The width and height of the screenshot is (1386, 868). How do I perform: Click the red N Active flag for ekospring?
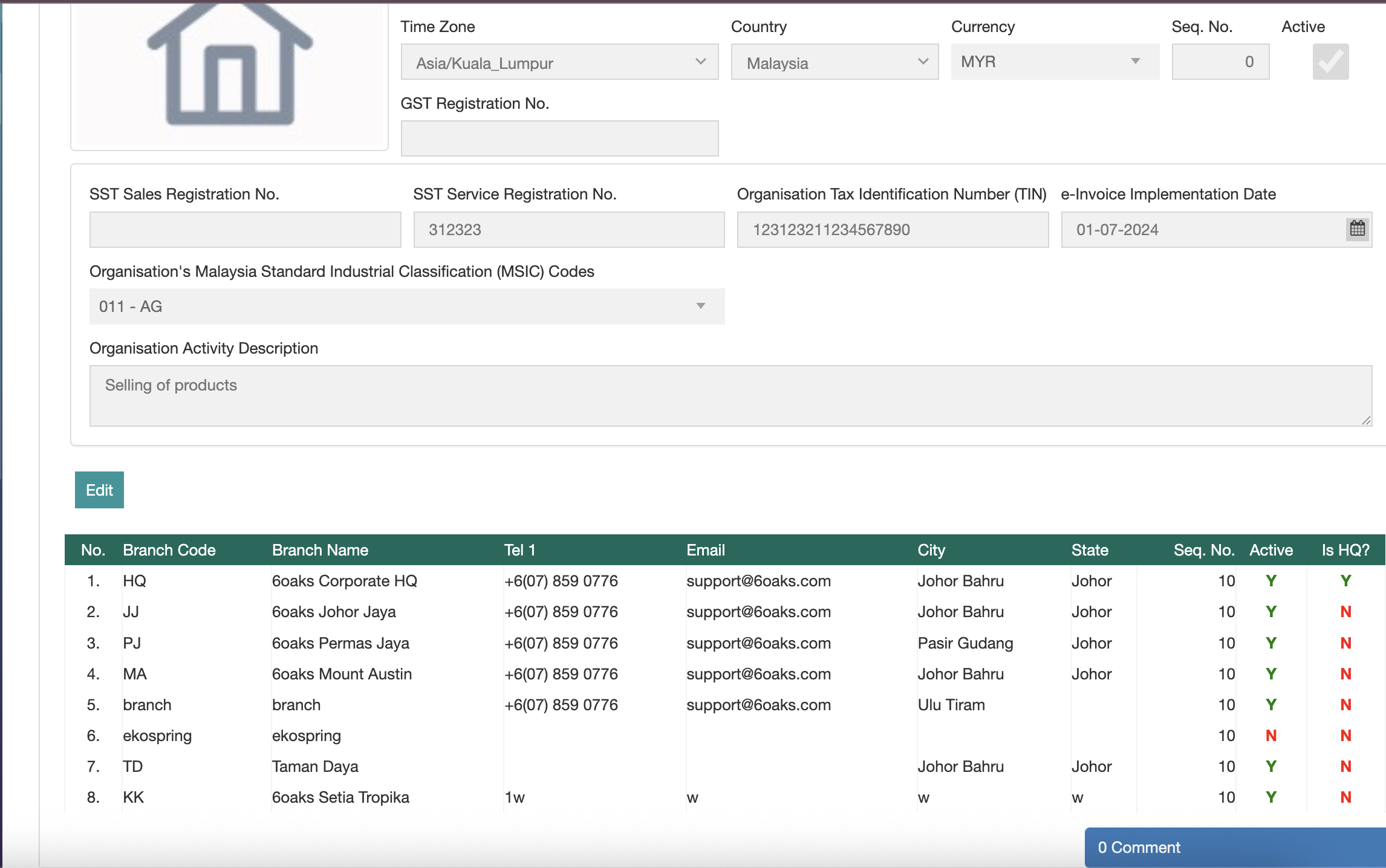pos(1271,736)
